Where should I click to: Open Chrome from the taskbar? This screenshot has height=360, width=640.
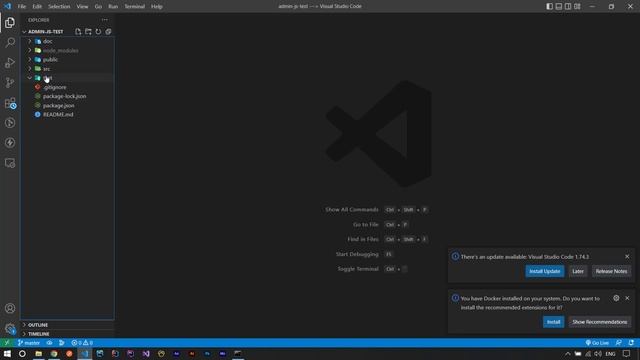click(x=53, y=354)
